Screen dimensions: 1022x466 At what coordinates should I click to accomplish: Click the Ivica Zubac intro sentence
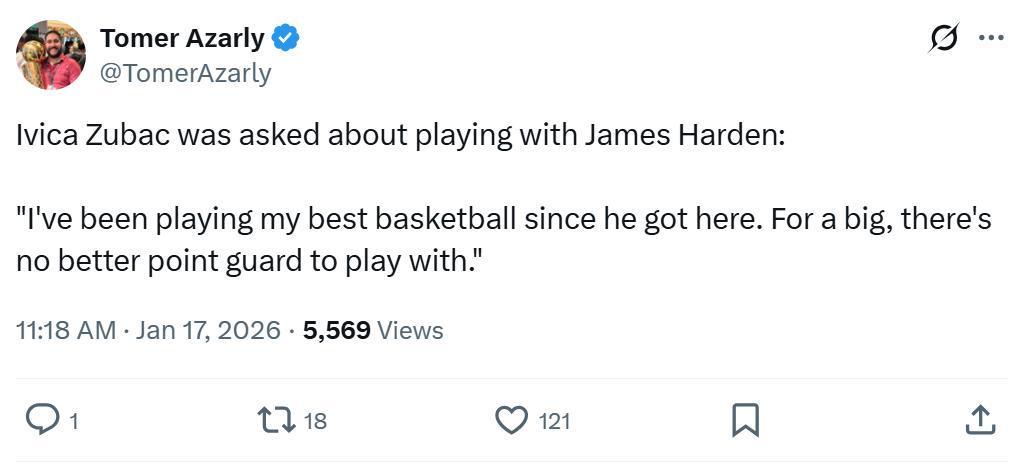click(400, 136)
